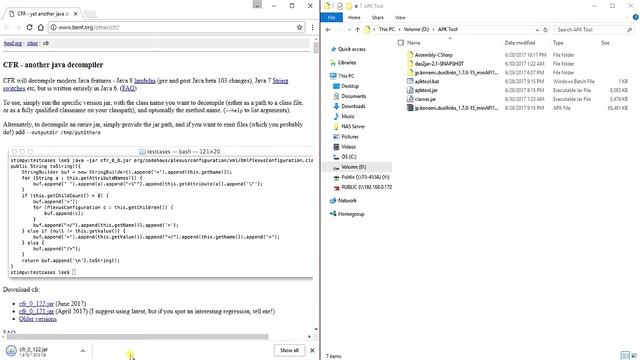640x360 pixels.
Task: Open the Older versions link
Action: 38,319
